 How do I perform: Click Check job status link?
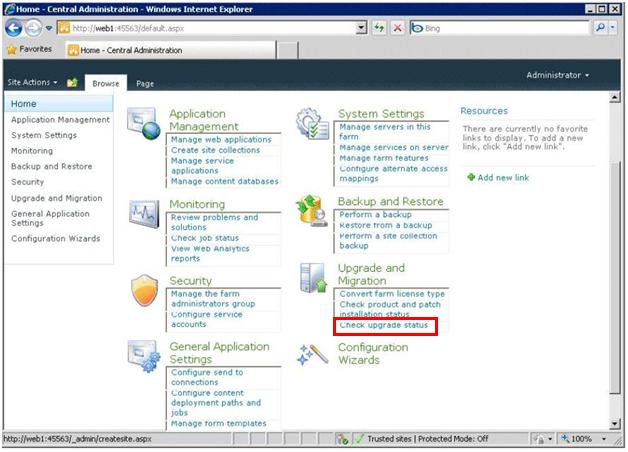205,238
